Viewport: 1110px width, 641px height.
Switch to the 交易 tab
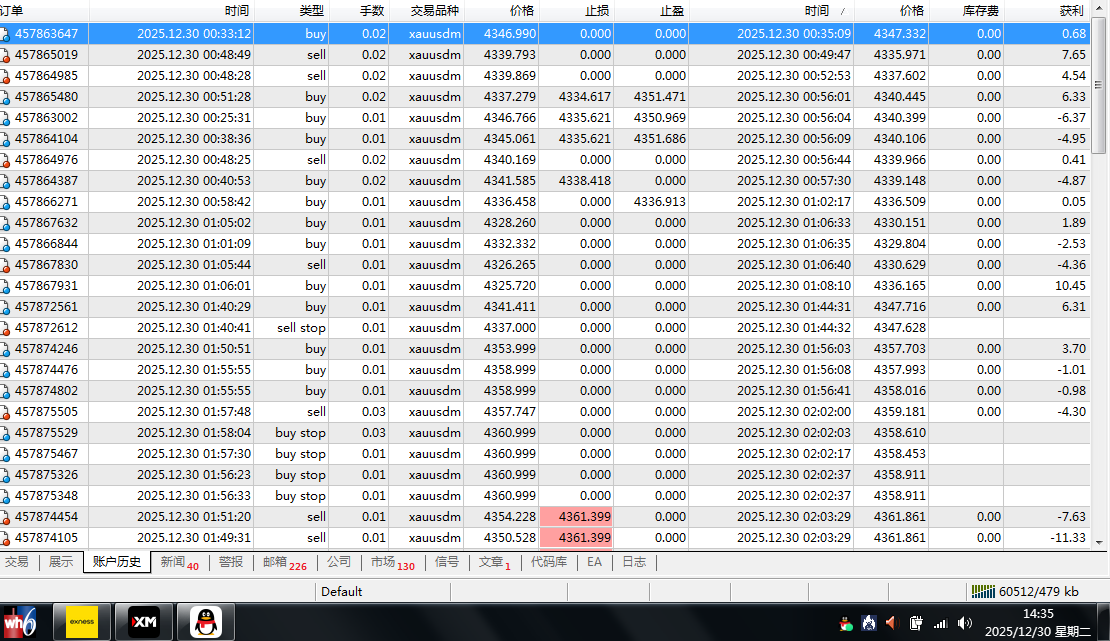pyautogui.click(x=17, y=562)
